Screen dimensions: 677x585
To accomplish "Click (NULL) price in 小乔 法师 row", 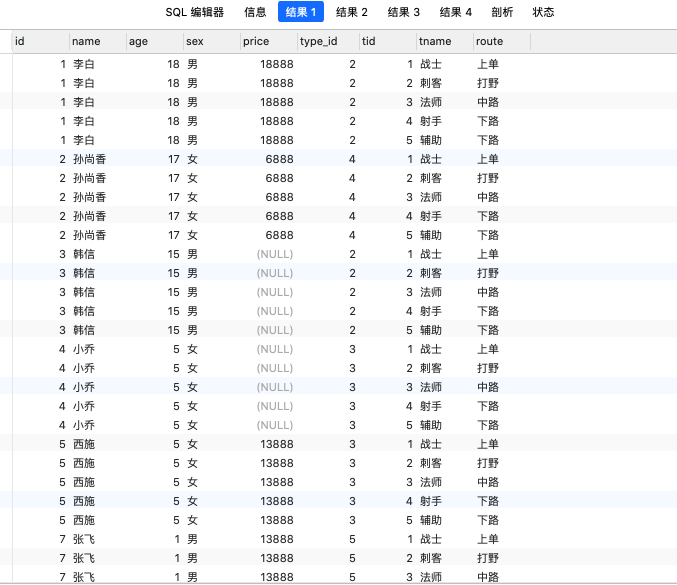I will pos(275,387).
